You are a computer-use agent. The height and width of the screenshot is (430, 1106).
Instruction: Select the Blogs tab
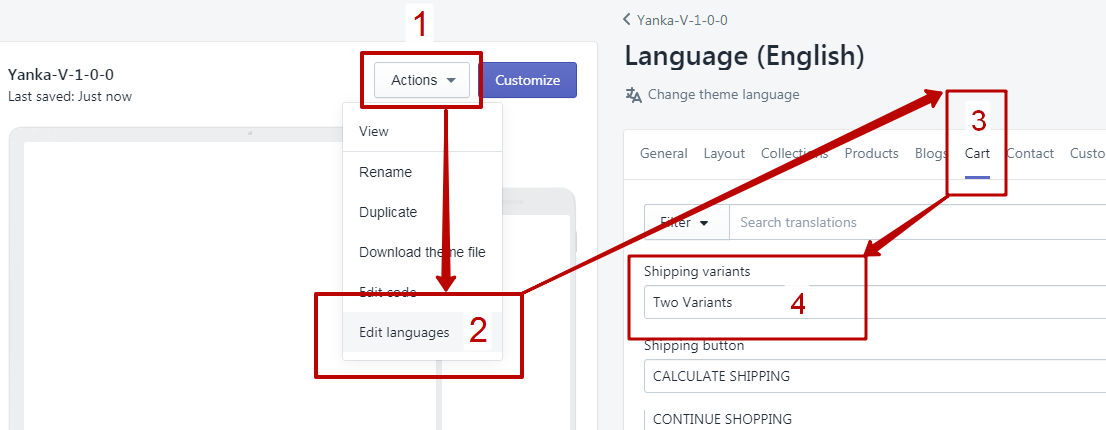(x=931, y=153)
